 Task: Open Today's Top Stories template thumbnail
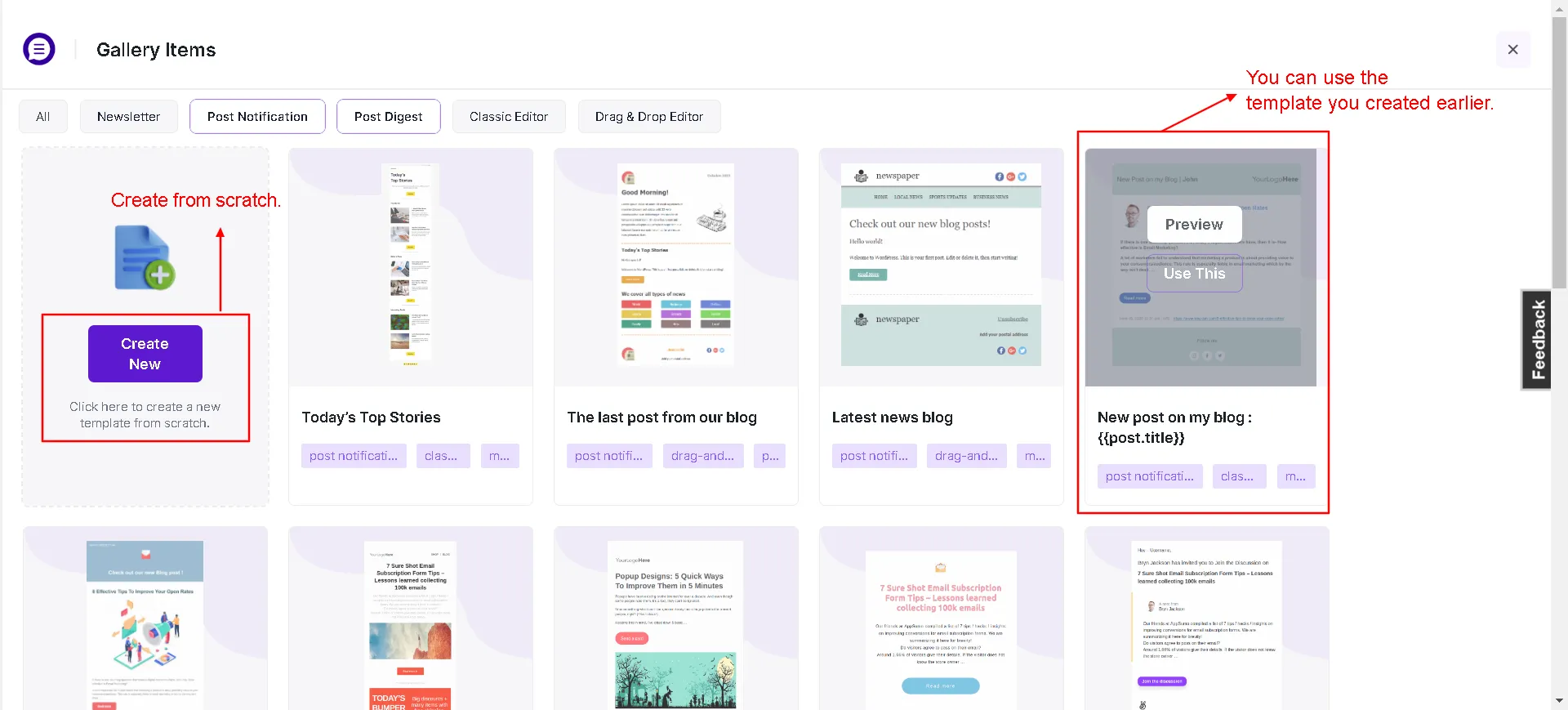click(411, 267)
